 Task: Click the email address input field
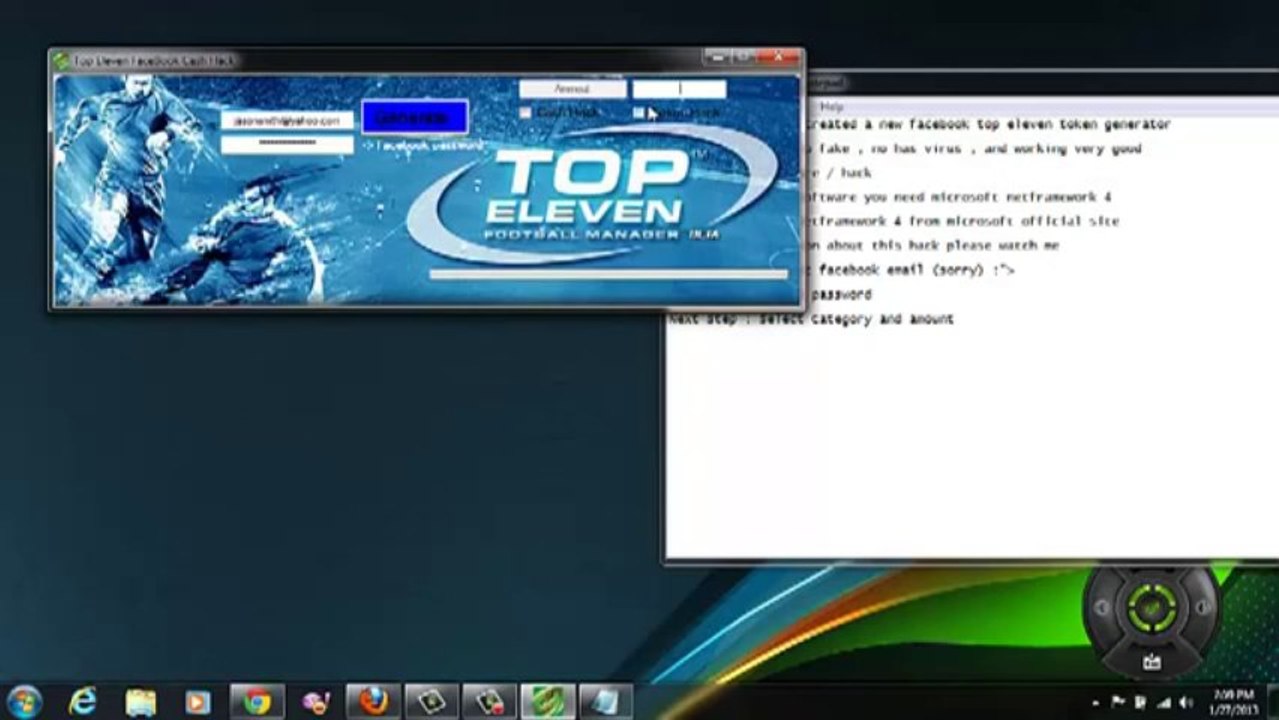click(287, 120)
